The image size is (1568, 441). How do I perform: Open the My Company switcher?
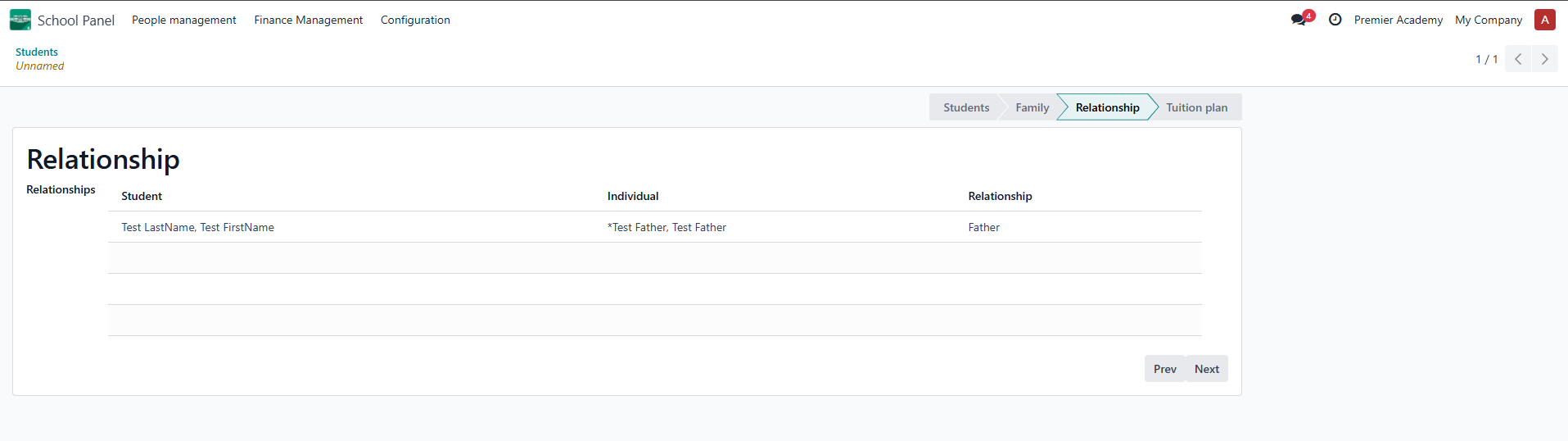(x=1488, y=20)
